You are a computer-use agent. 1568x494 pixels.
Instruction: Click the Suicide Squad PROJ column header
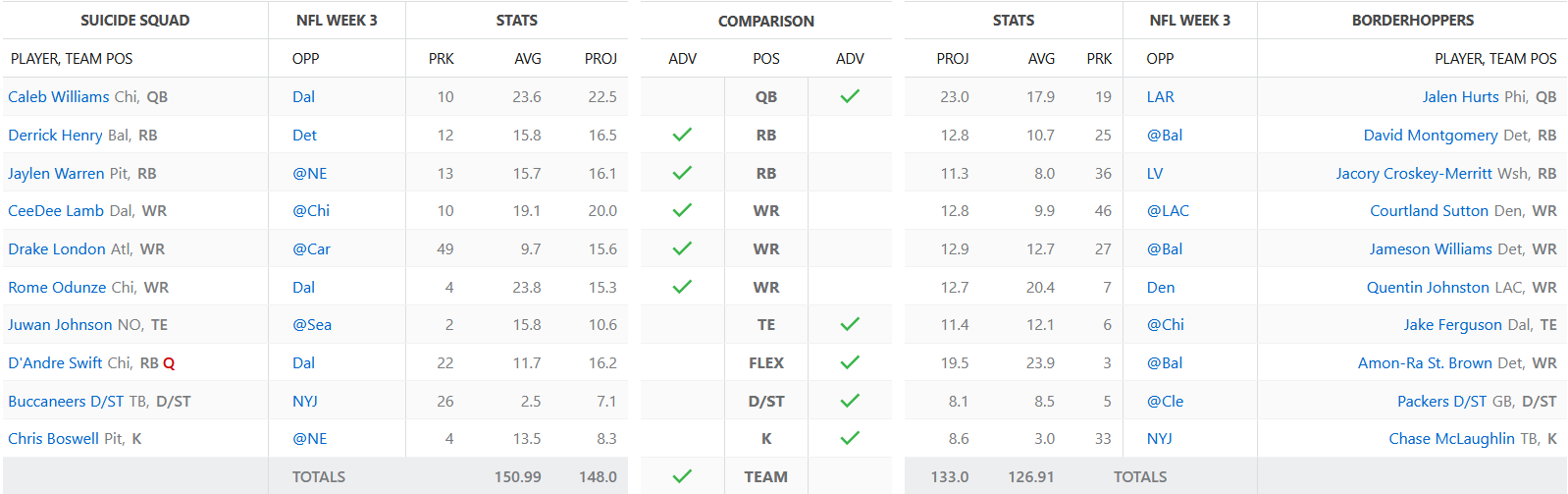pyautogui.click(x=601, y=58)
